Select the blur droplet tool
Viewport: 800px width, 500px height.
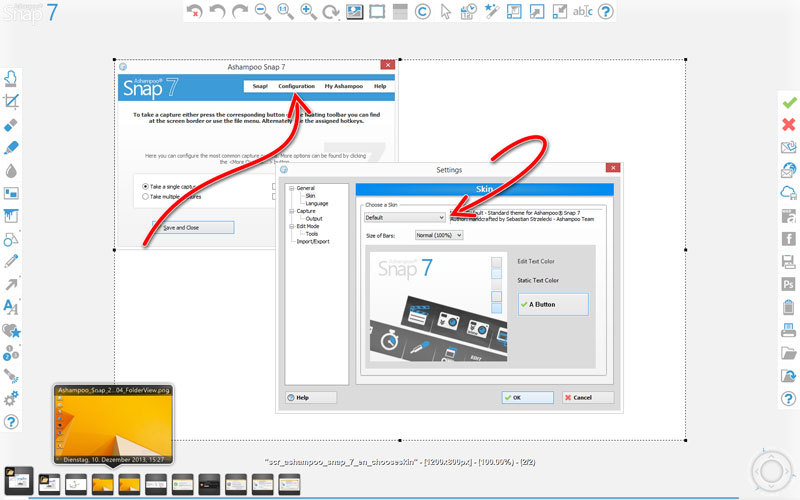tap(11, 170)
